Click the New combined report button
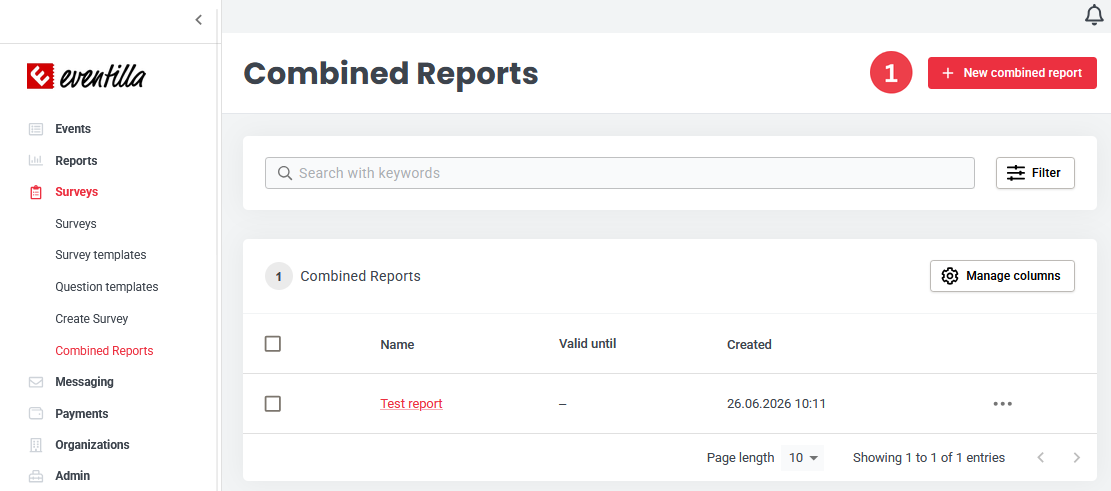 click(1013, 73)
